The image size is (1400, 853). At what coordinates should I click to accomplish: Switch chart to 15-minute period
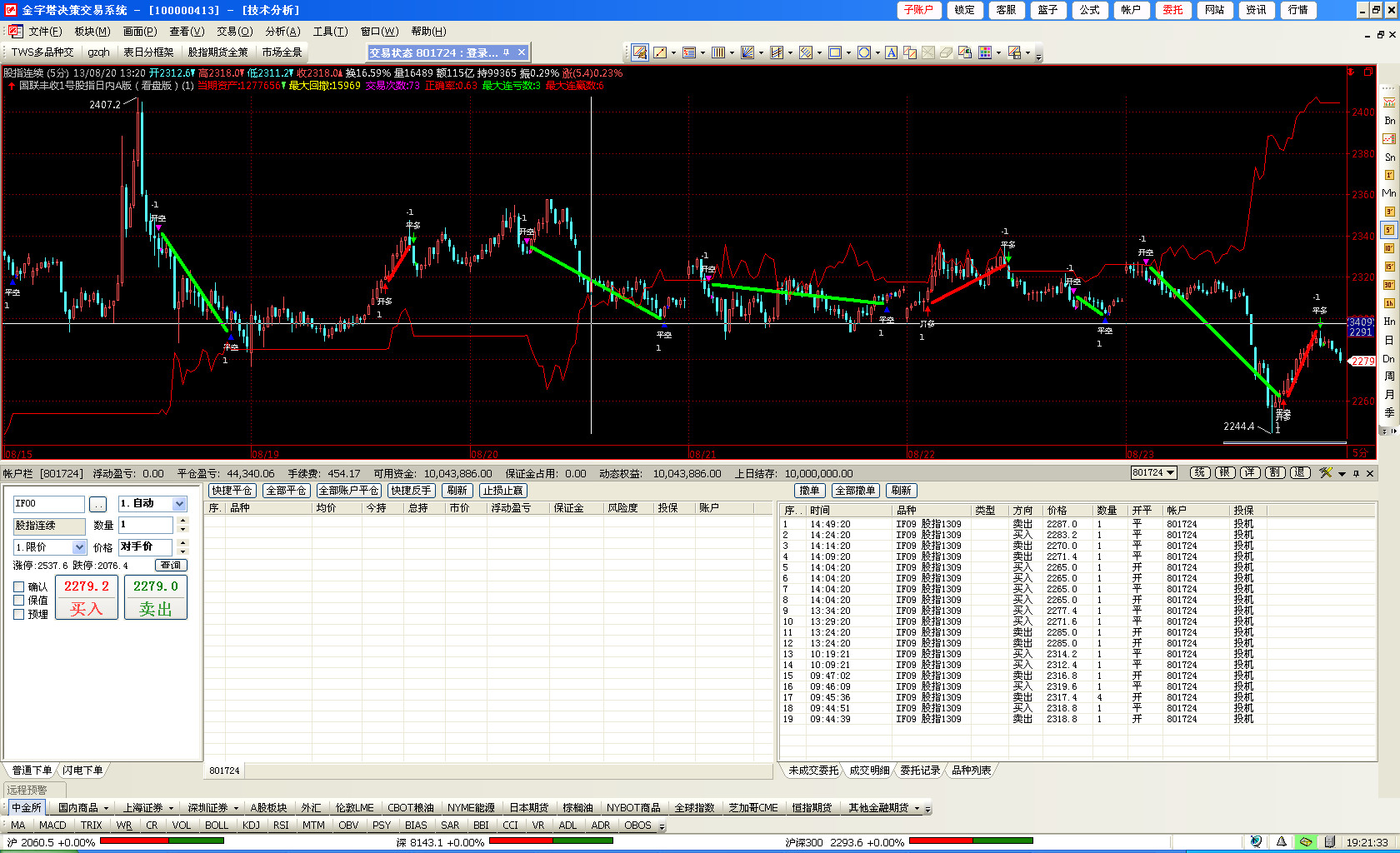1389,267
